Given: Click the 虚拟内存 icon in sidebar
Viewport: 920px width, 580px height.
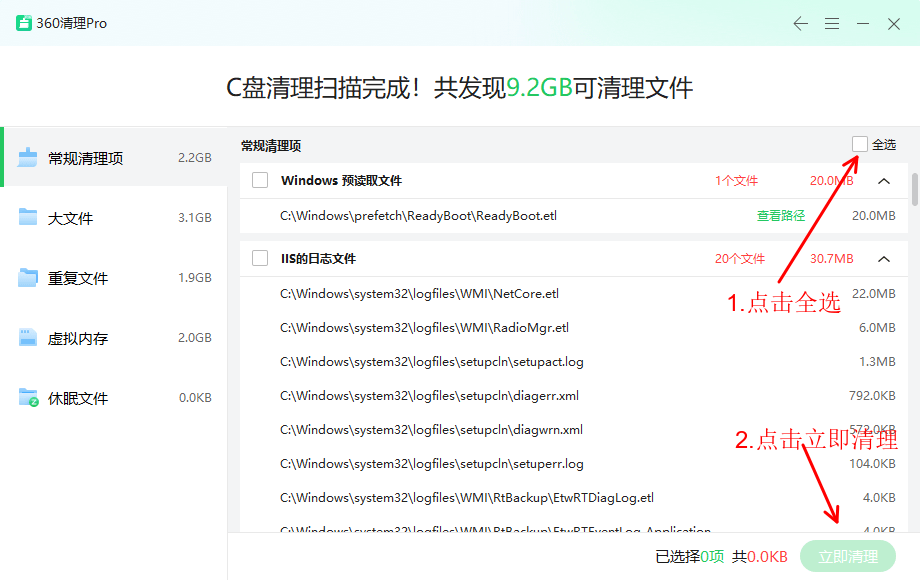Looking at the screenshot, I should (x=28, y=338).
